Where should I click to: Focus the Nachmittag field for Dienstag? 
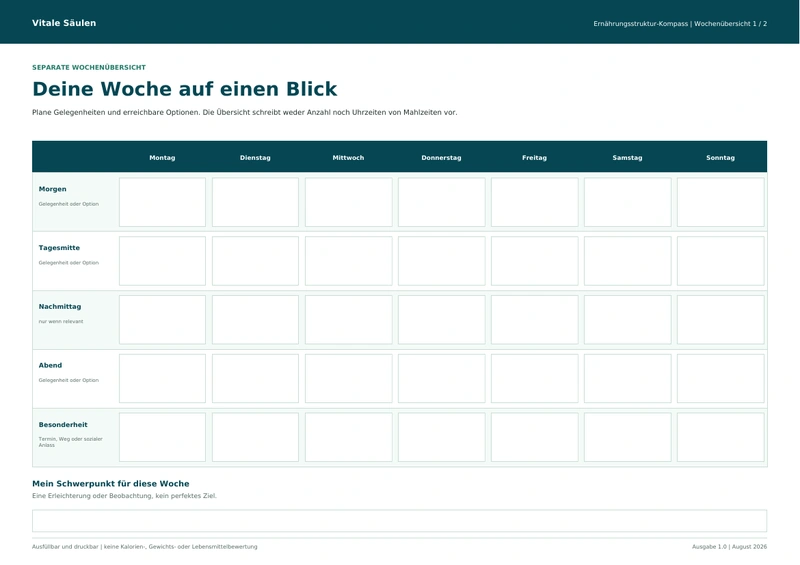point(255,320)
